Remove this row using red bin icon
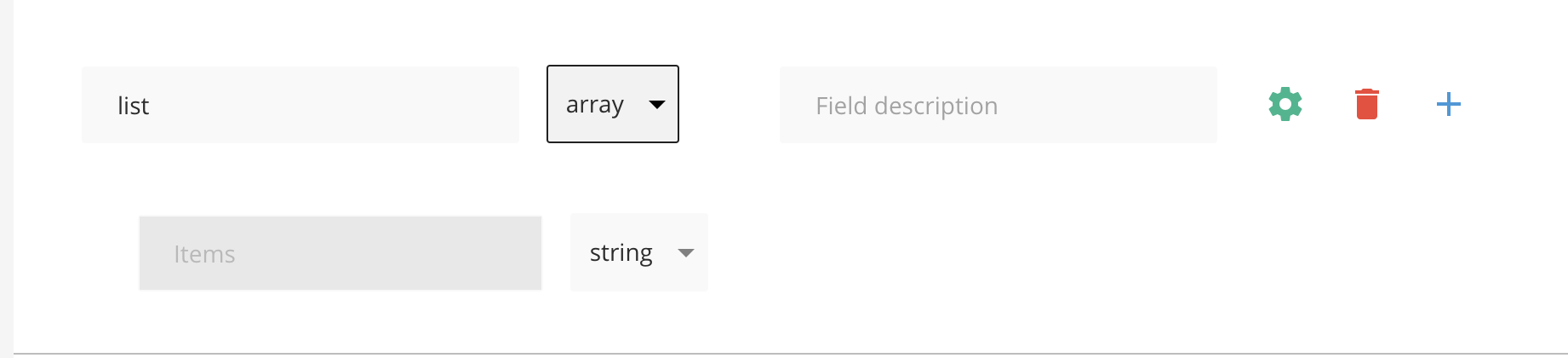The image size is (1568, 358). tap(1366, 104)
